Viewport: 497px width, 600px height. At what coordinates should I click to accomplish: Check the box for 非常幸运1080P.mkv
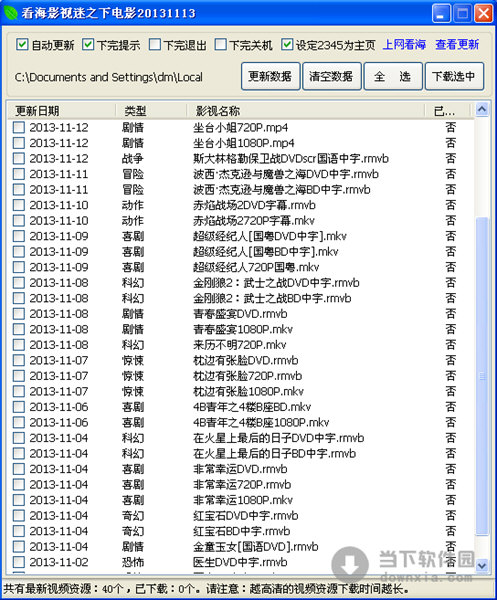tap(19, 500)
